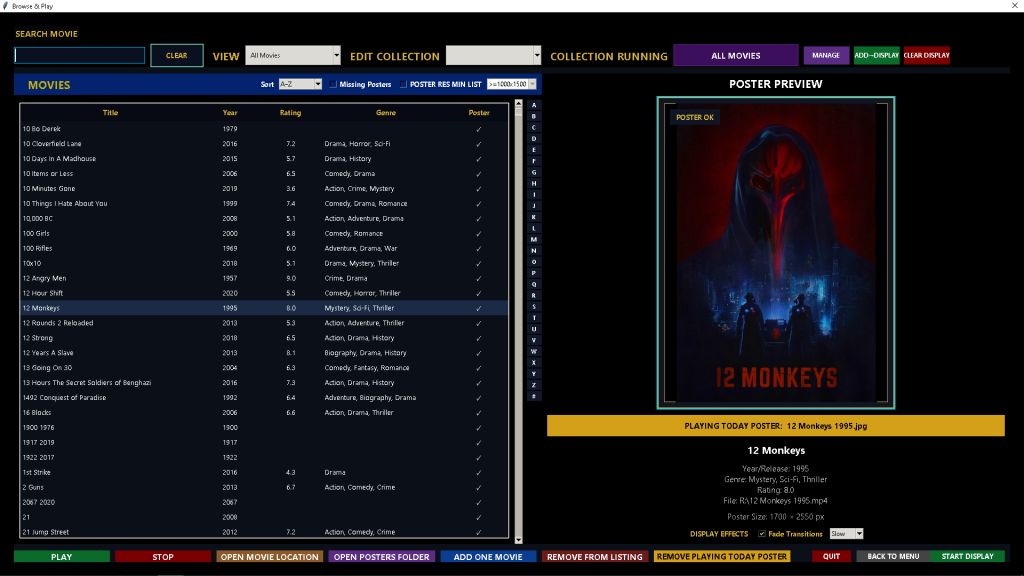Sort the list by the Rating column header

[290, 113]
